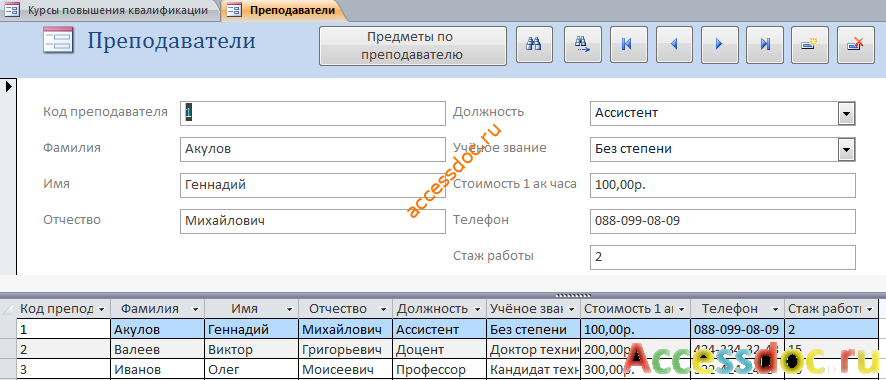Click the Стаж работы field in form
Screen dimensions: 886x380
[723, 257]
